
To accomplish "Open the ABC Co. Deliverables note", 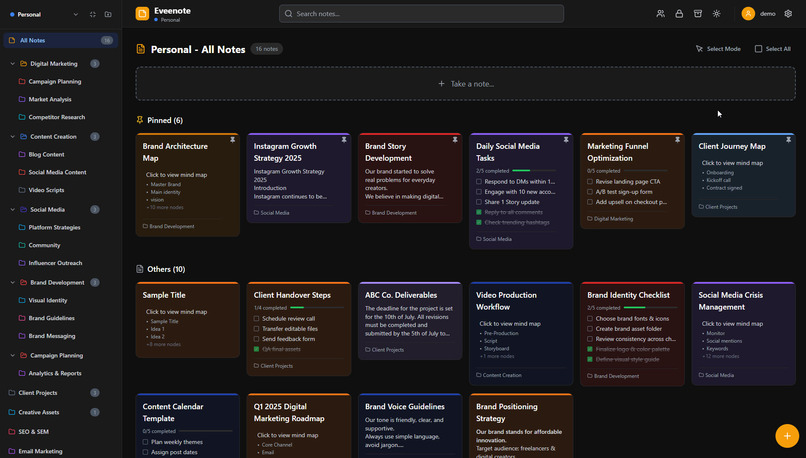I will click(x=410, y=320).
